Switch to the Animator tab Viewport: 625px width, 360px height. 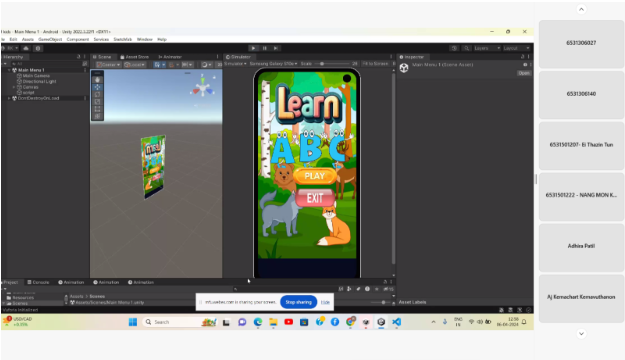(x=170, y=57)
